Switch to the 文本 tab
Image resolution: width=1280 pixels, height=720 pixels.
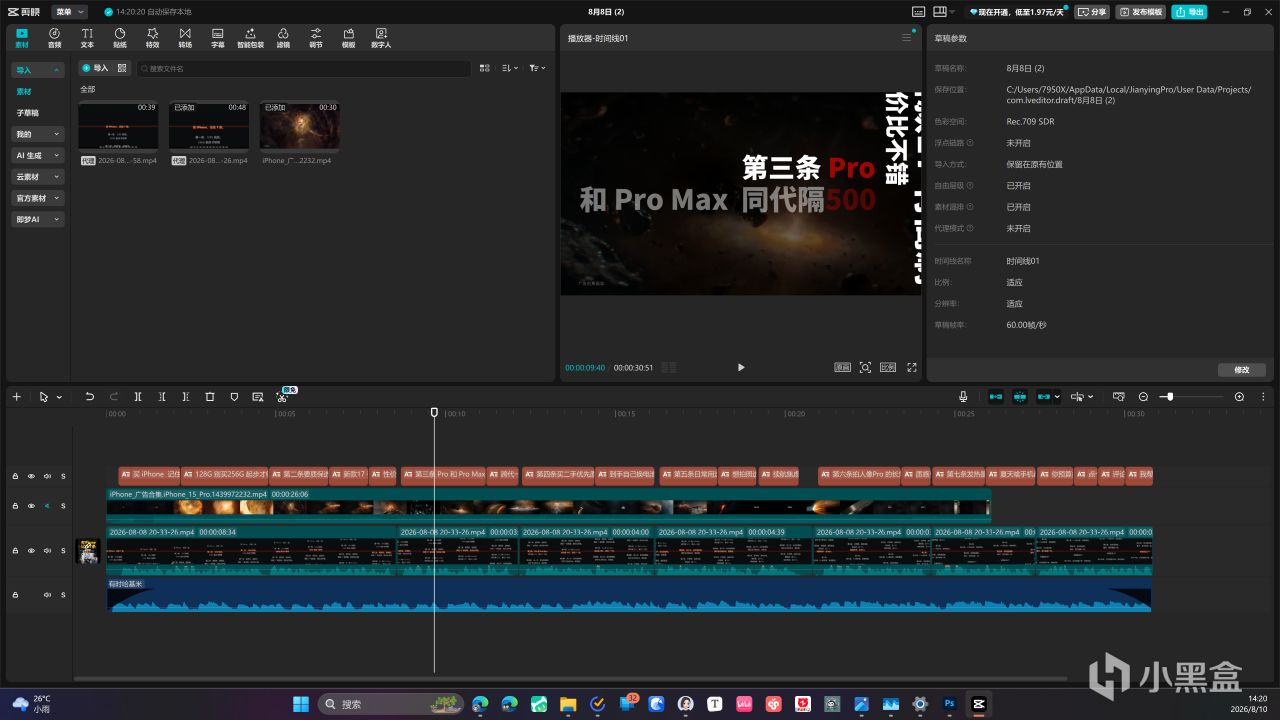click(87, 38)
